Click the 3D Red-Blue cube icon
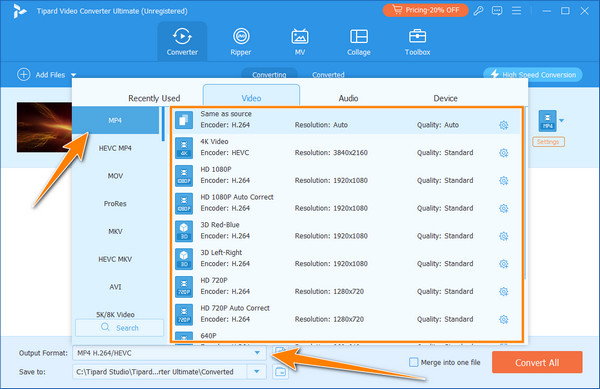Image resolution: width=600 pixels, height=389 pixels. coord(184,231)
